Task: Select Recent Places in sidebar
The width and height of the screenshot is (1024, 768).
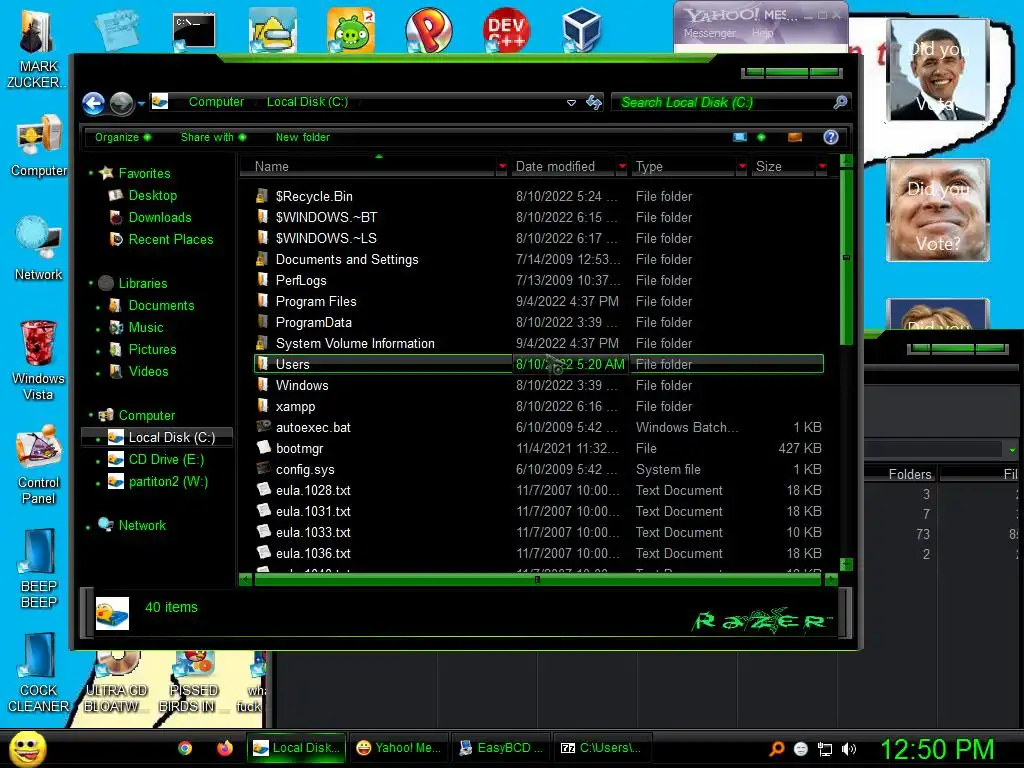Action: click(x=170, y=240)
